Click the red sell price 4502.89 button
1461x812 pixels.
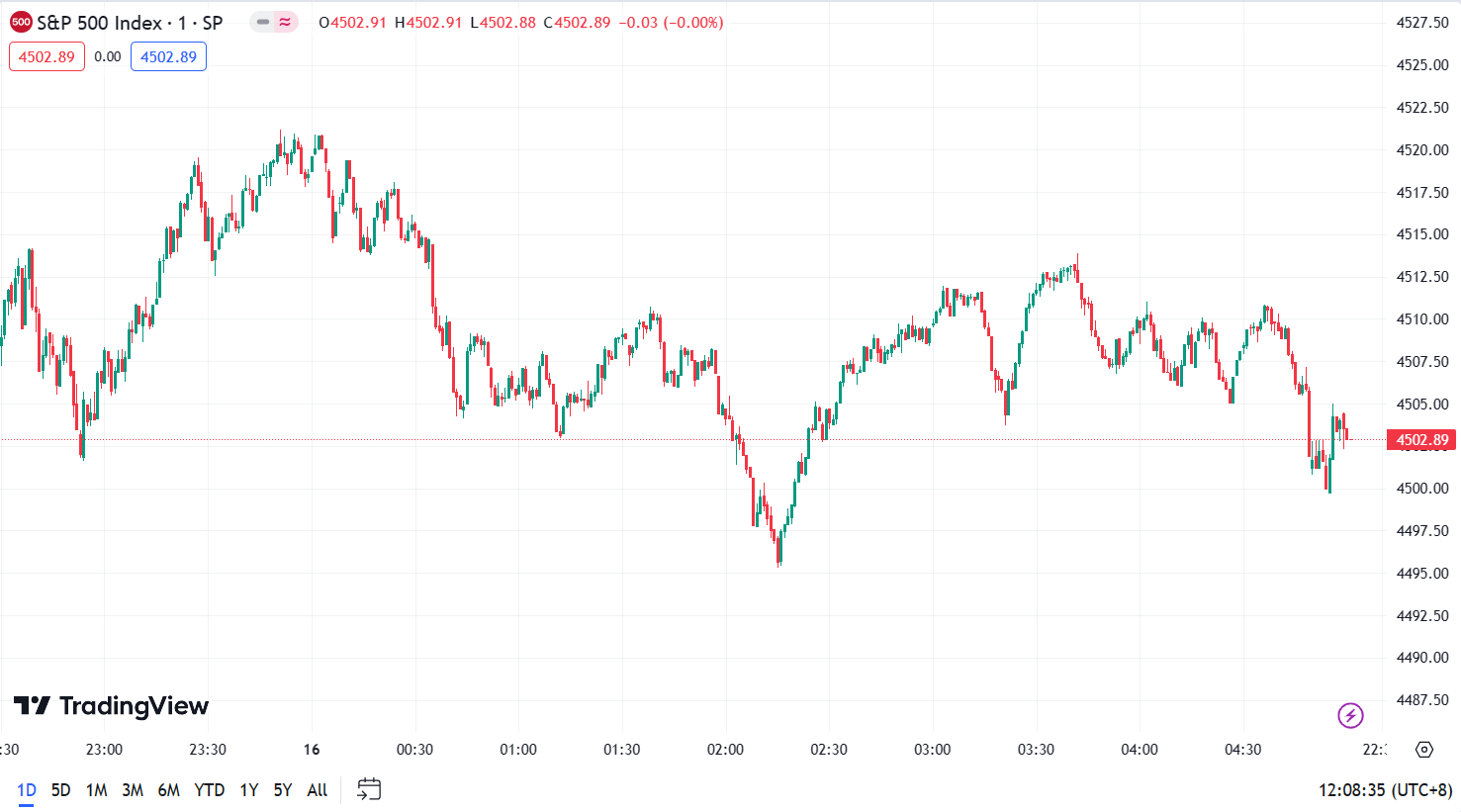pyautogui.click(x=46, y=56)
